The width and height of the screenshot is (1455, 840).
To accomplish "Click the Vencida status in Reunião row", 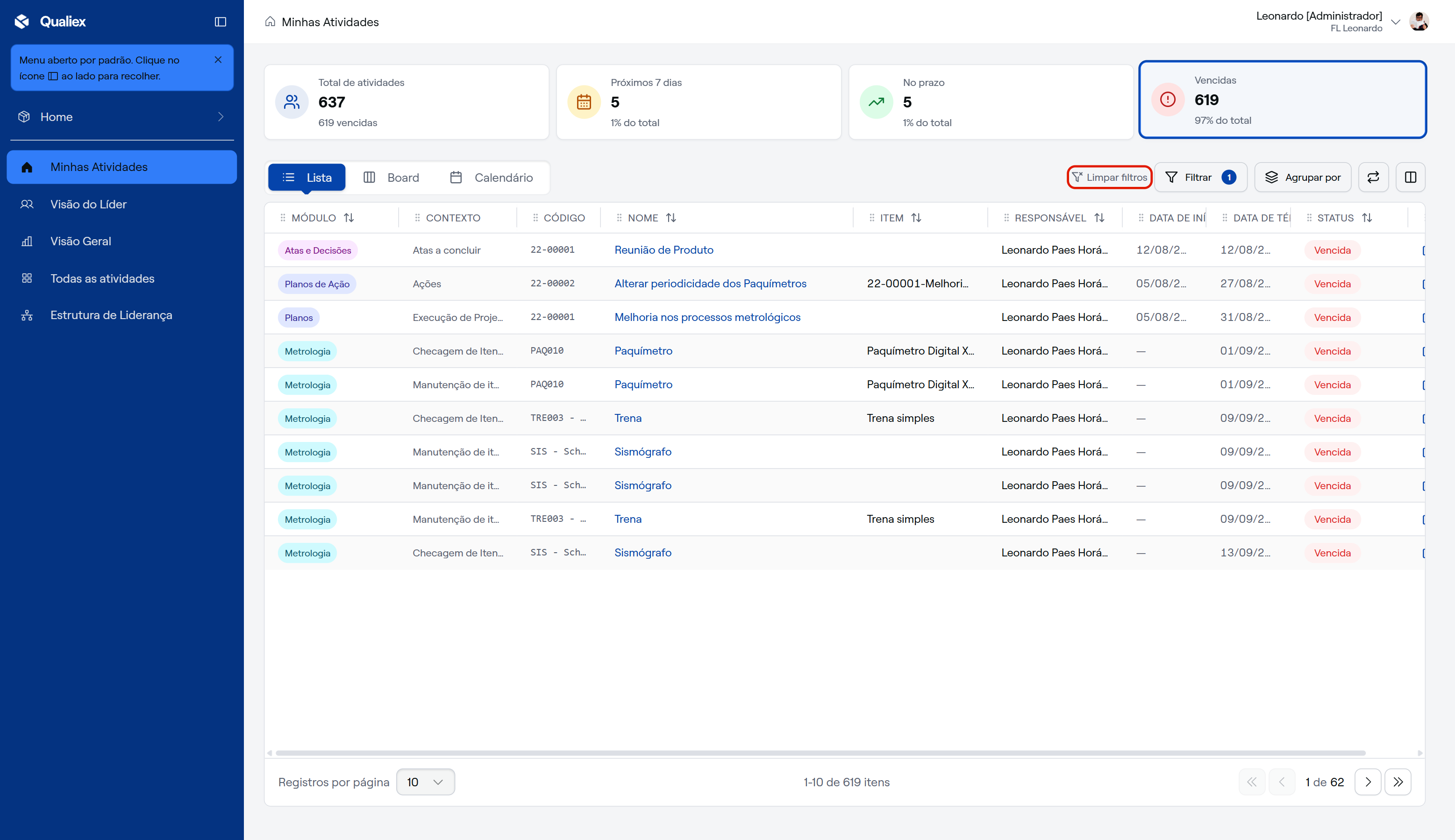I will [x=1332, y=250].
